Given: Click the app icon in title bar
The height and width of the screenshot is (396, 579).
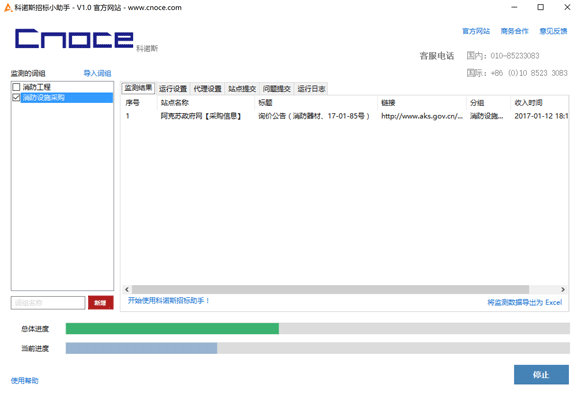Looking at the screenshot, I should (x=8, y=7).
